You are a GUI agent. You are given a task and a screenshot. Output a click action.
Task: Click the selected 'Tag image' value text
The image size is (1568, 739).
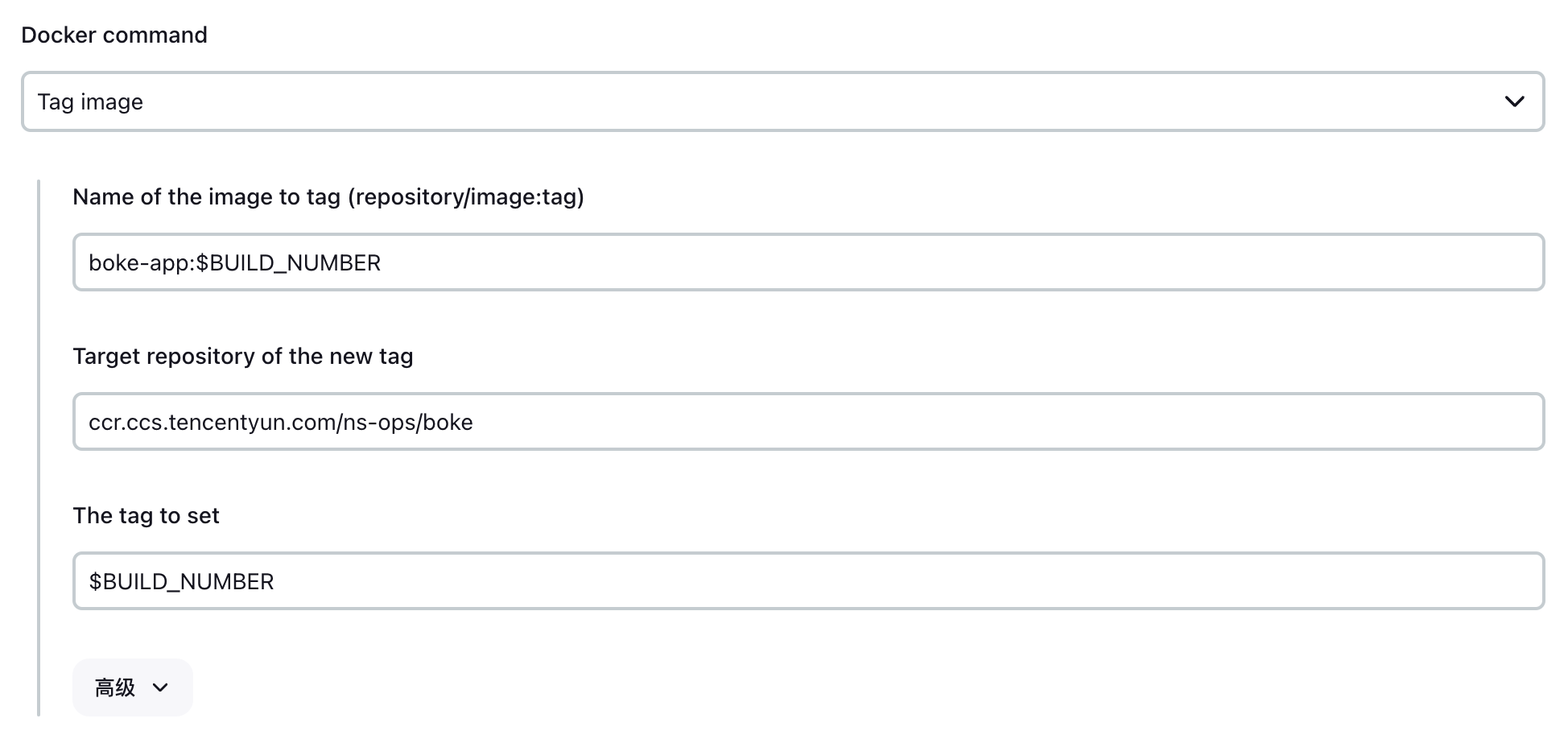pyautogui.click(x=90, y=102)
